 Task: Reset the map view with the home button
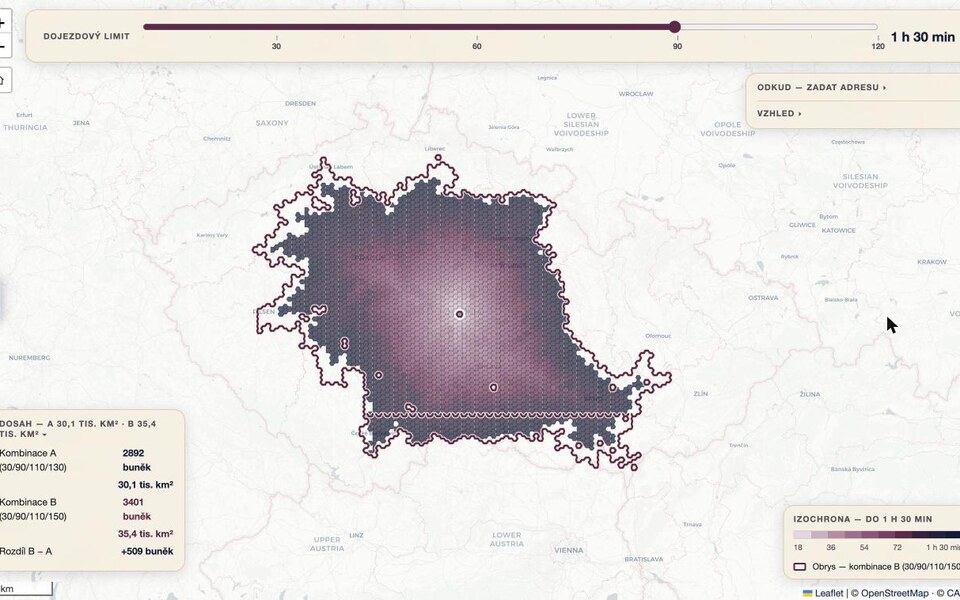point(3,80)
